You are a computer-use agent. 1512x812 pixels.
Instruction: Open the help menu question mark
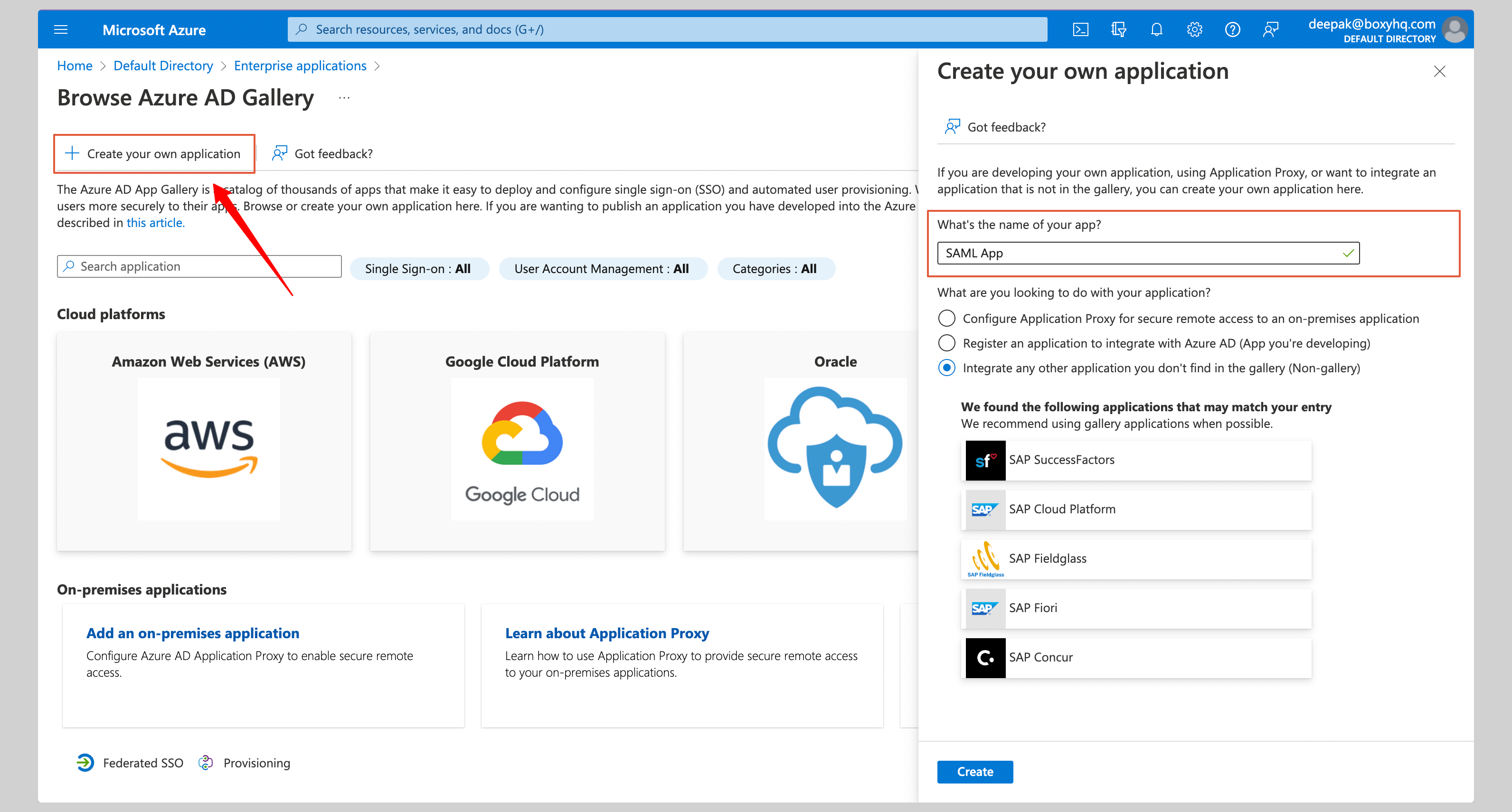click(1233, 29)
